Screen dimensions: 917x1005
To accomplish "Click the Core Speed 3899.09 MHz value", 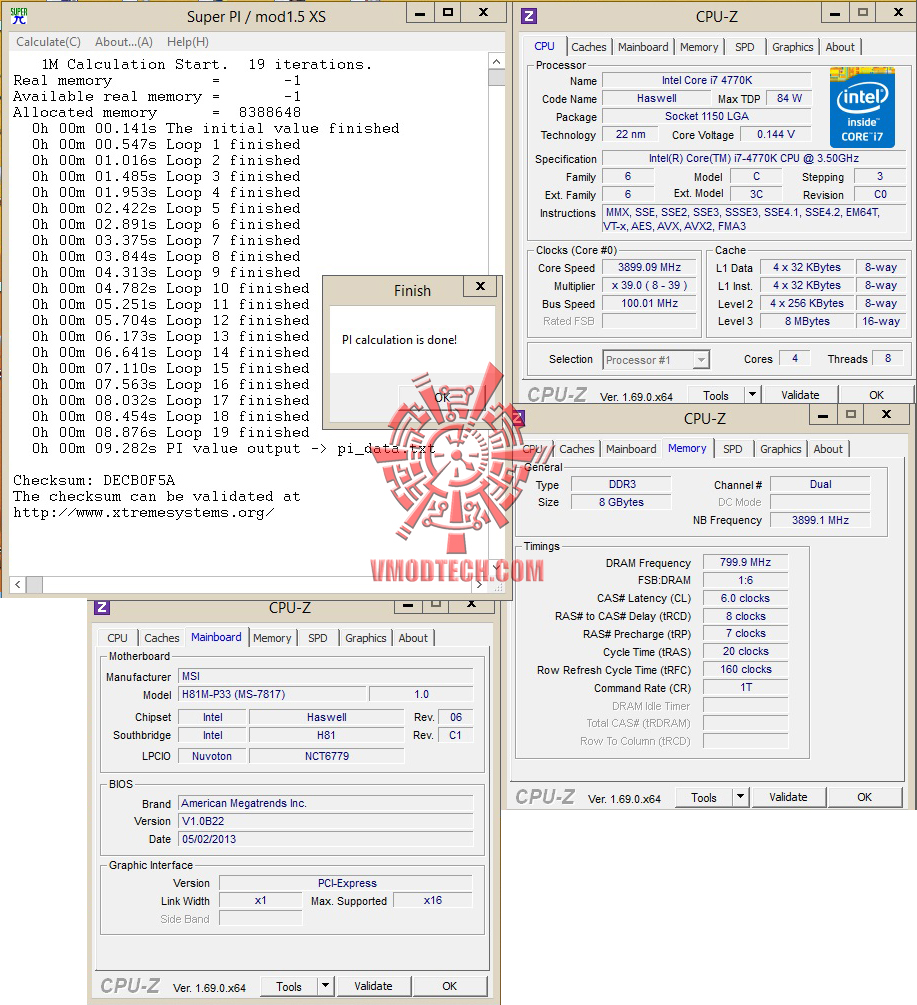I will pyautogui.click(x=649, y=267).
